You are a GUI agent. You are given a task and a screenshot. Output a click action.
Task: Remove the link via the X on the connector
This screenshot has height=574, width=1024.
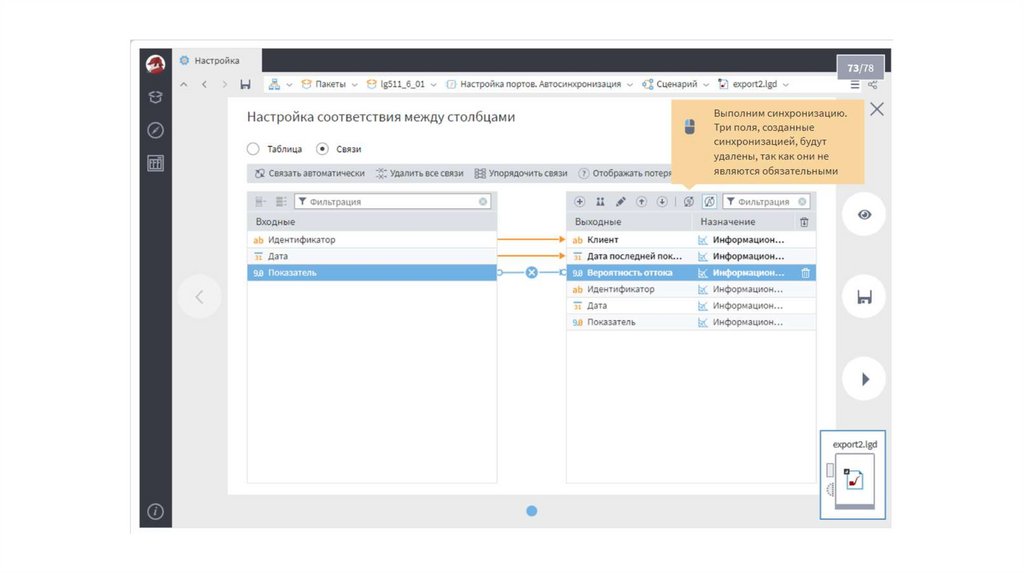pos(532,272)
